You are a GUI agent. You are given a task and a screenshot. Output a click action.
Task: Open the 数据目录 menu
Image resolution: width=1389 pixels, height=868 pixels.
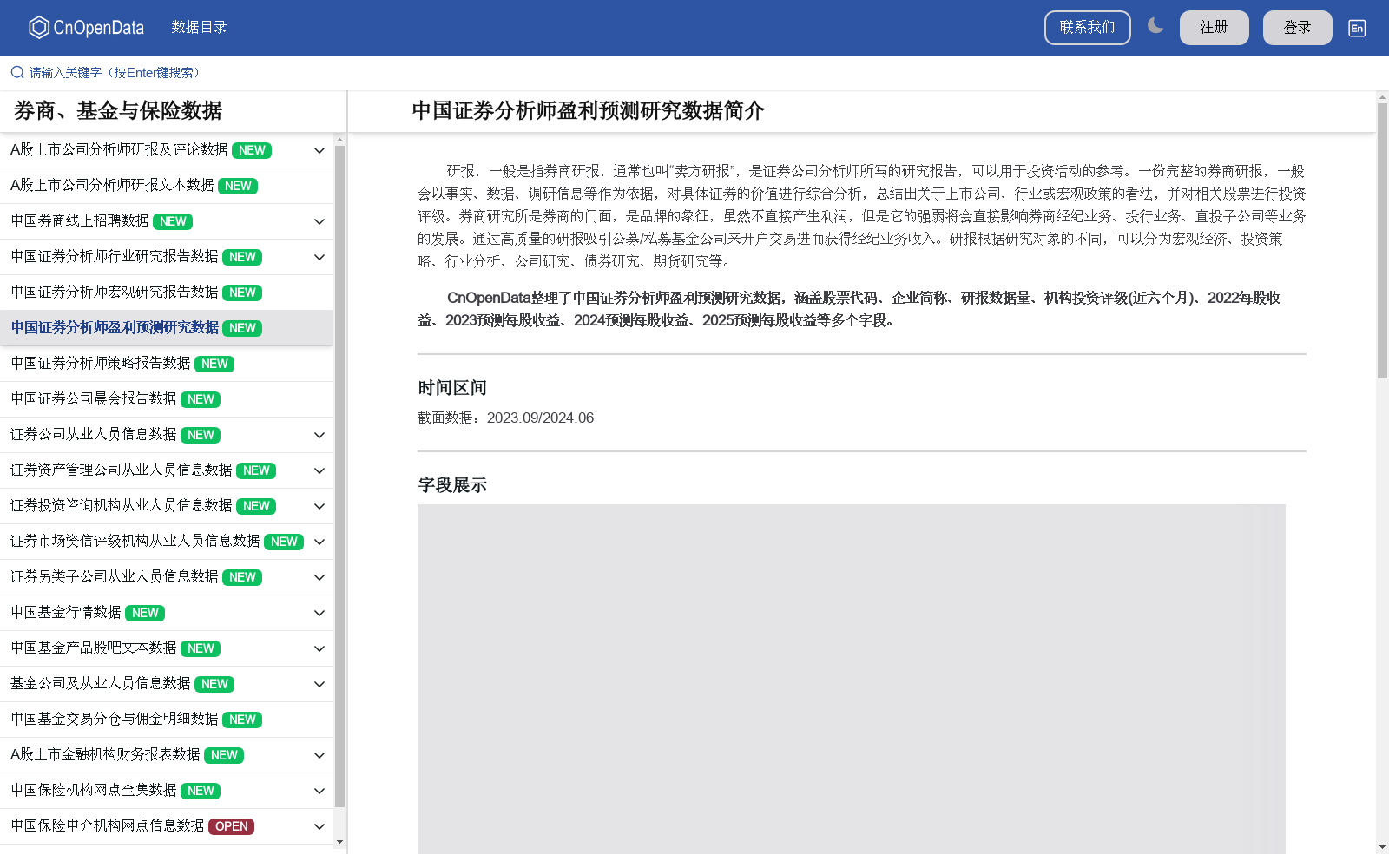coord(199,28)
